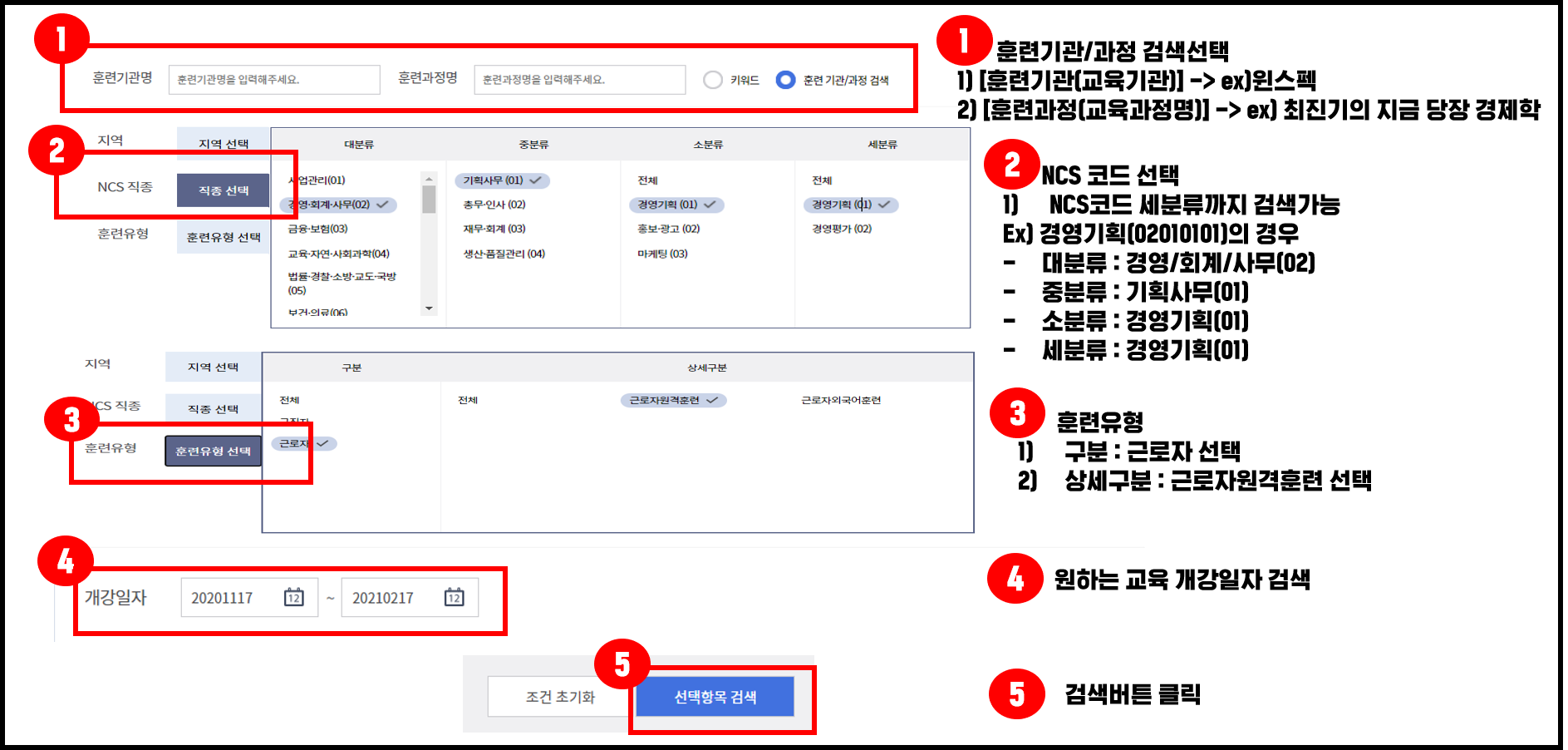
Task: Click the start date field 20201117
Action: (x=249, y=597)
